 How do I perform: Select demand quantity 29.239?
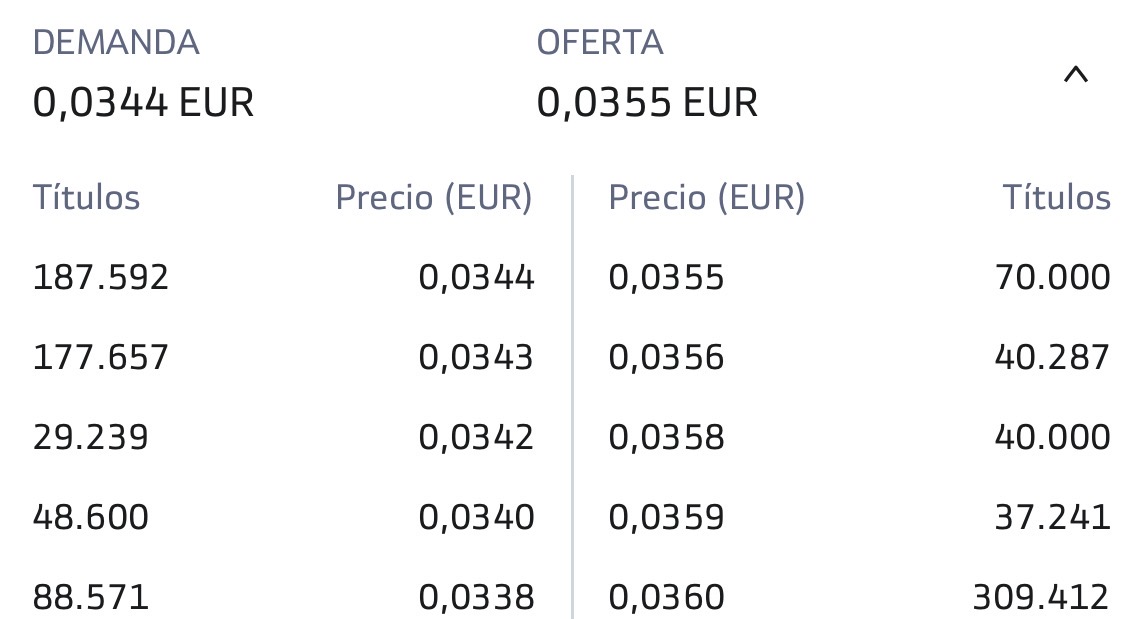pos(91,437)
